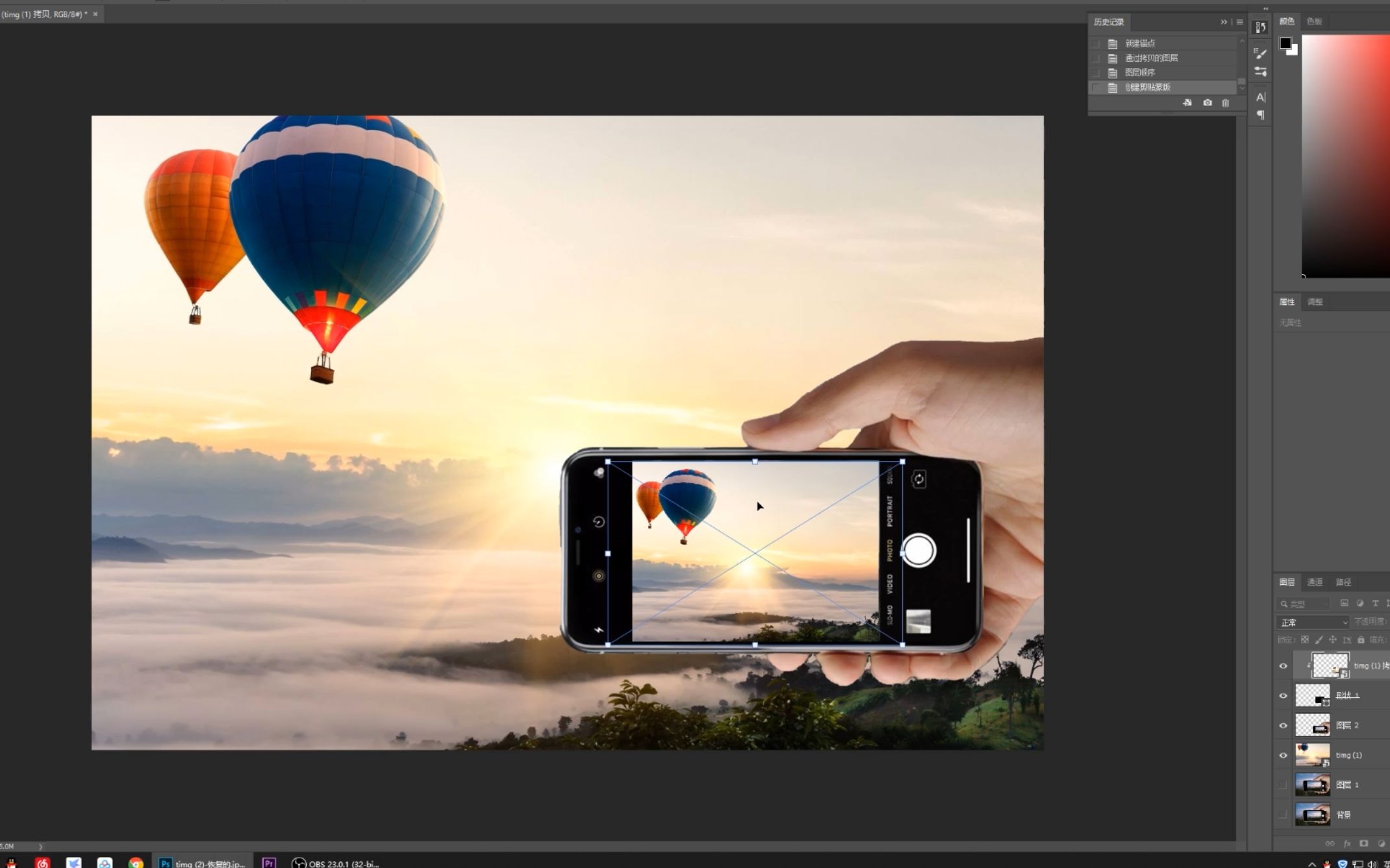Click the create new snapshot camera icon

(1207, 103)
